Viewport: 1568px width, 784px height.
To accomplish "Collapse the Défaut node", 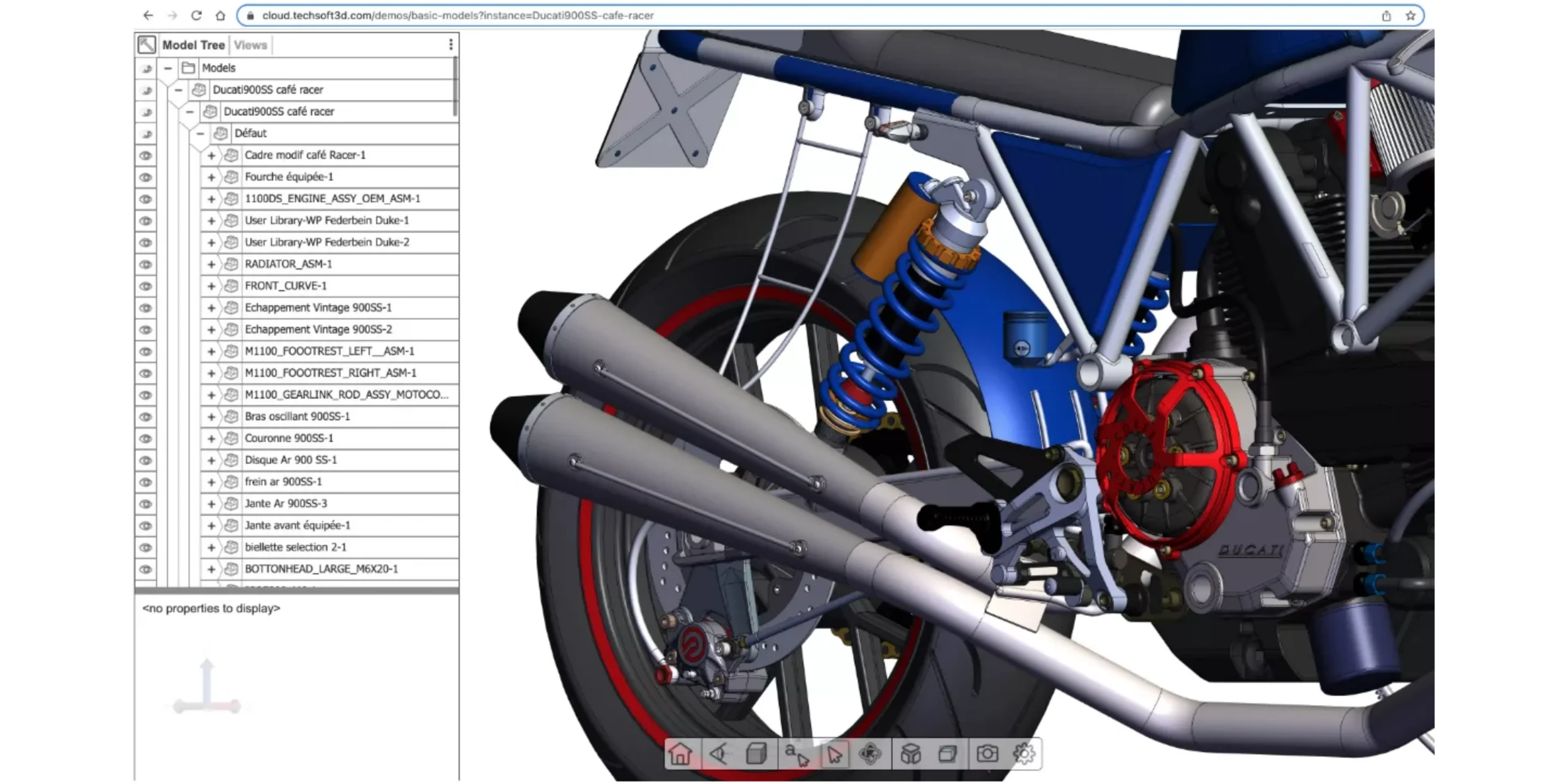I will click(x=200, y=133).
